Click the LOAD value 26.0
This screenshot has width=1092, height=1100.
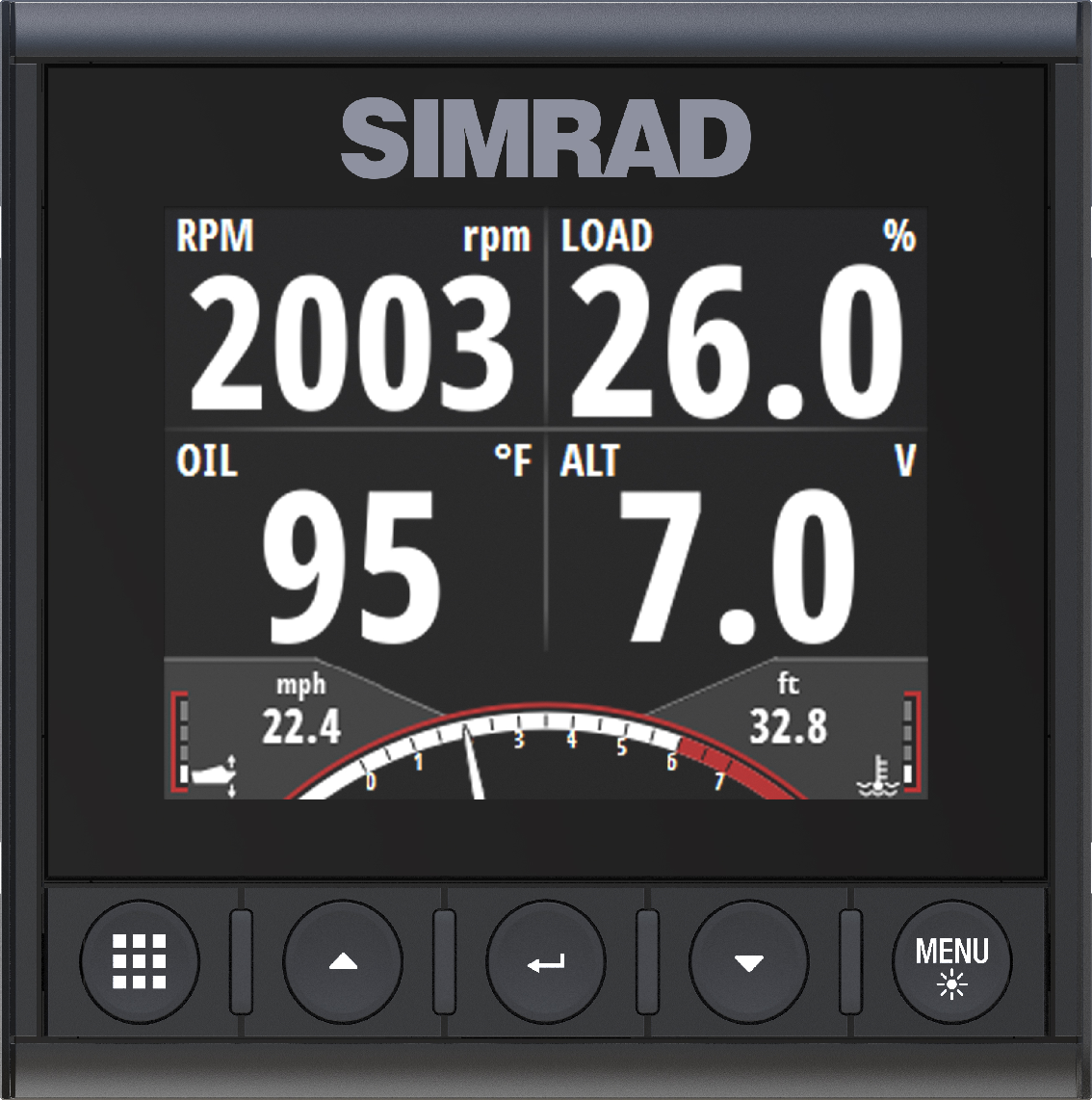pyautogui.click(x=738, y=344)
